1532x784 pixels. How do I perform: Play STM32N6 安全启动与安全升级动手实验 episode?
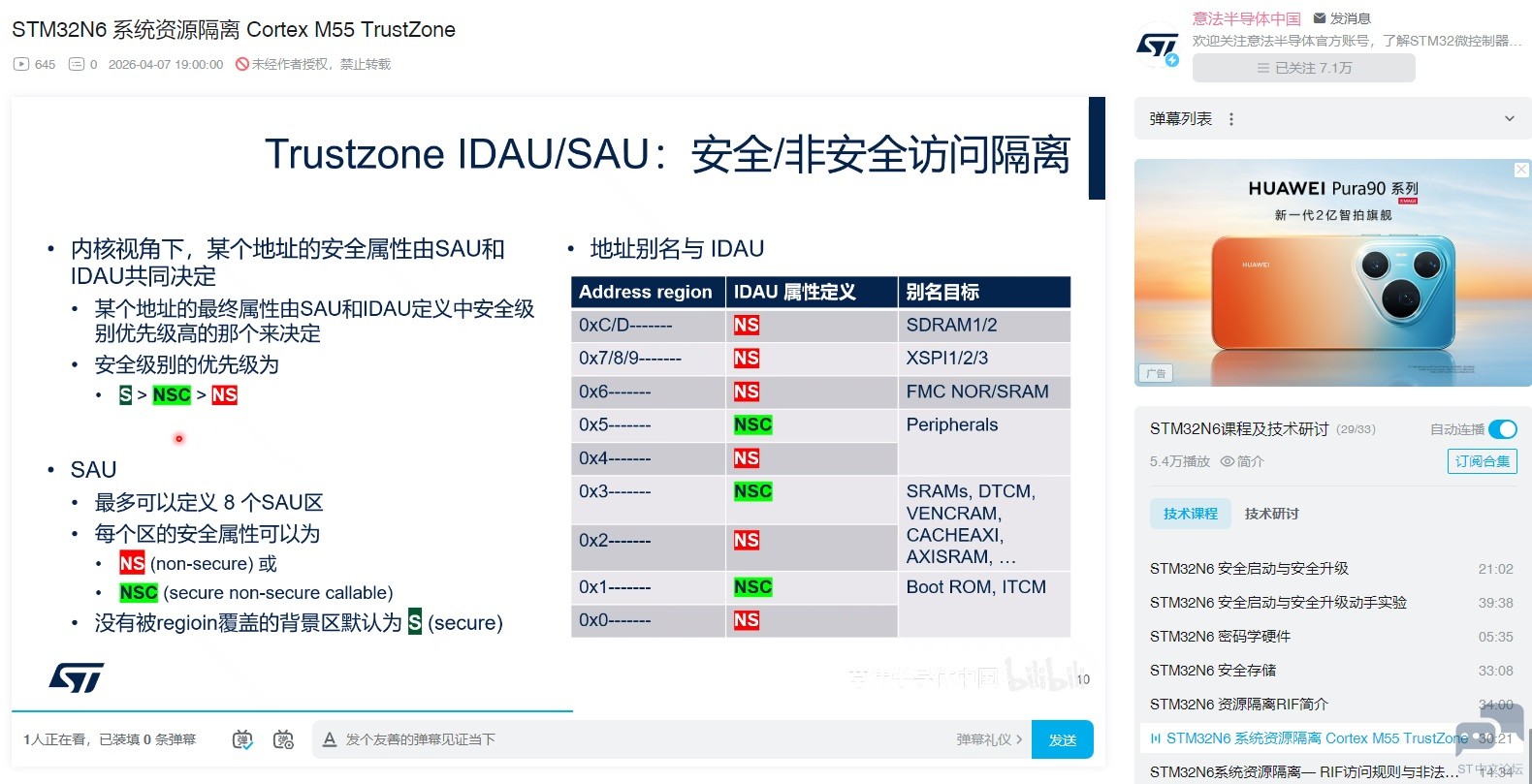point(1331,603)
